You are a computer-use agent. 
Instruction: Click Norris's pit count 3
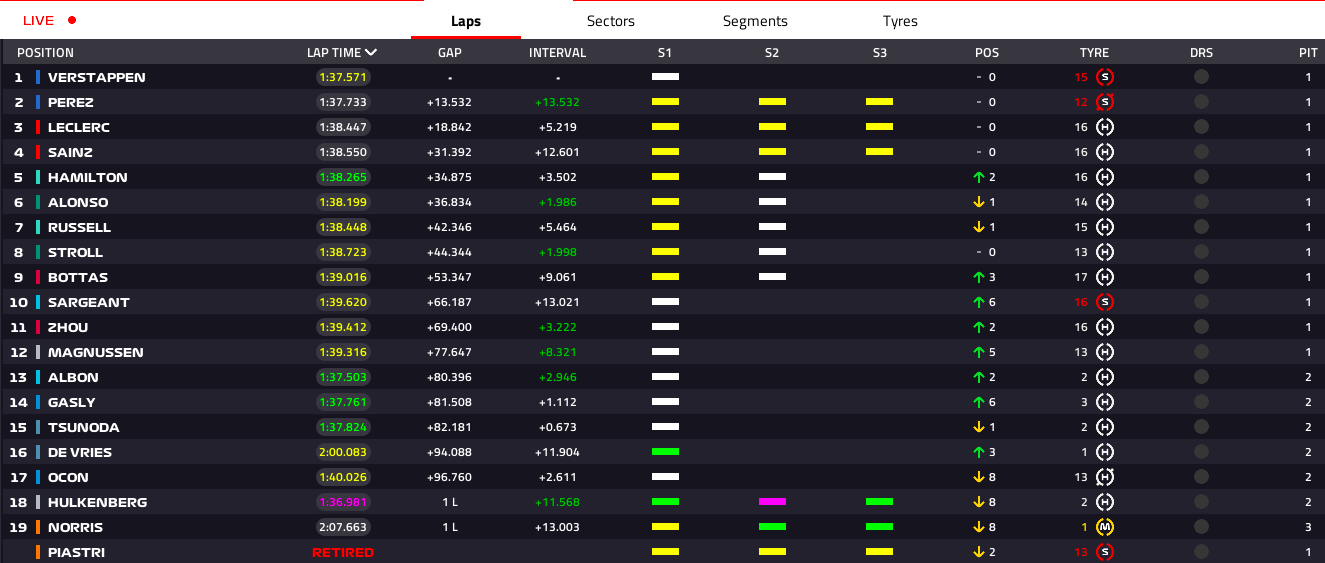pyautogui.click(x=1308, y=527)
